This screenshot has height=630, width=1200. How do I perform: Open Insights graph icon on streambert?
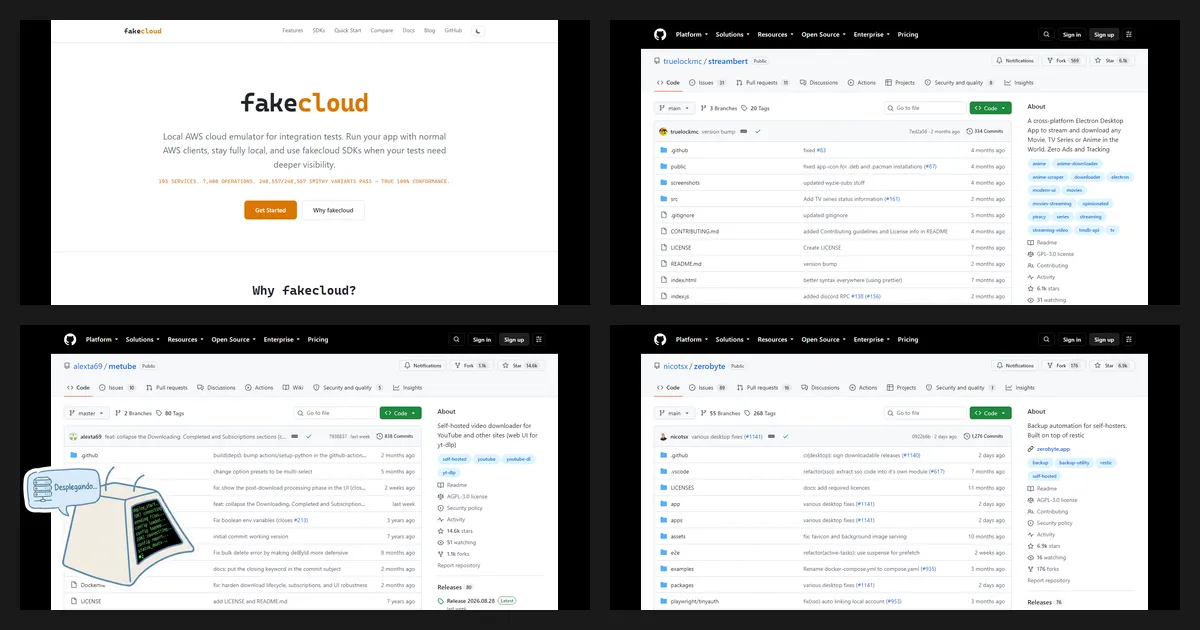[x=1007, y=83]
